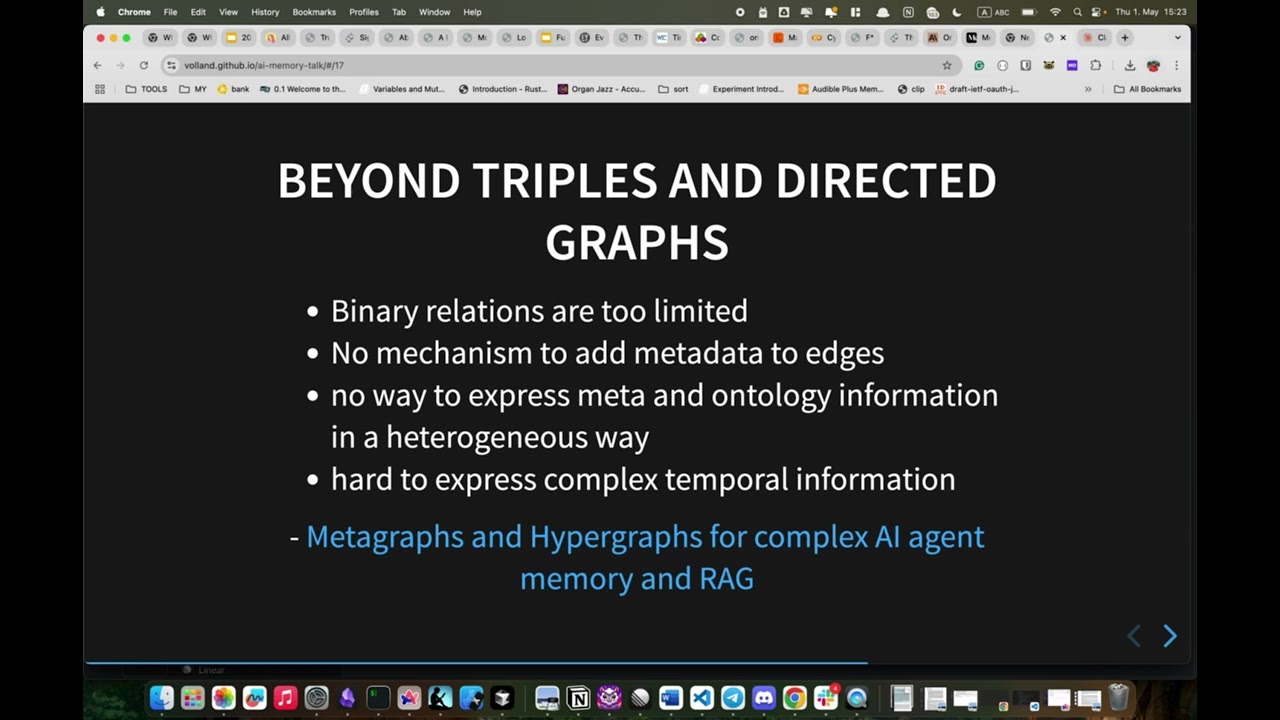Reload the current page
The image size is (1280, 720).
[144, 65]
